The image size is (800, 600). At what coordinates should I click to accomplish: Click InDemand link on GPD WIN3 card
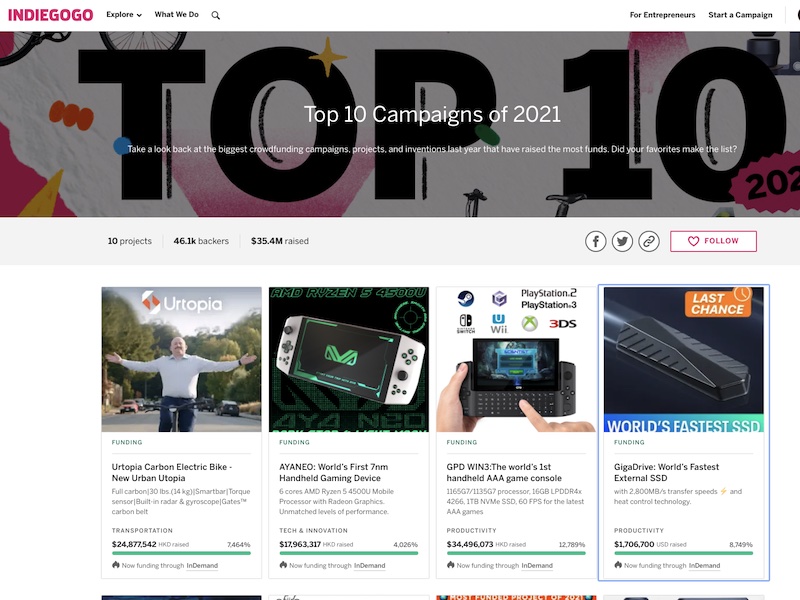tap(537, 565)
